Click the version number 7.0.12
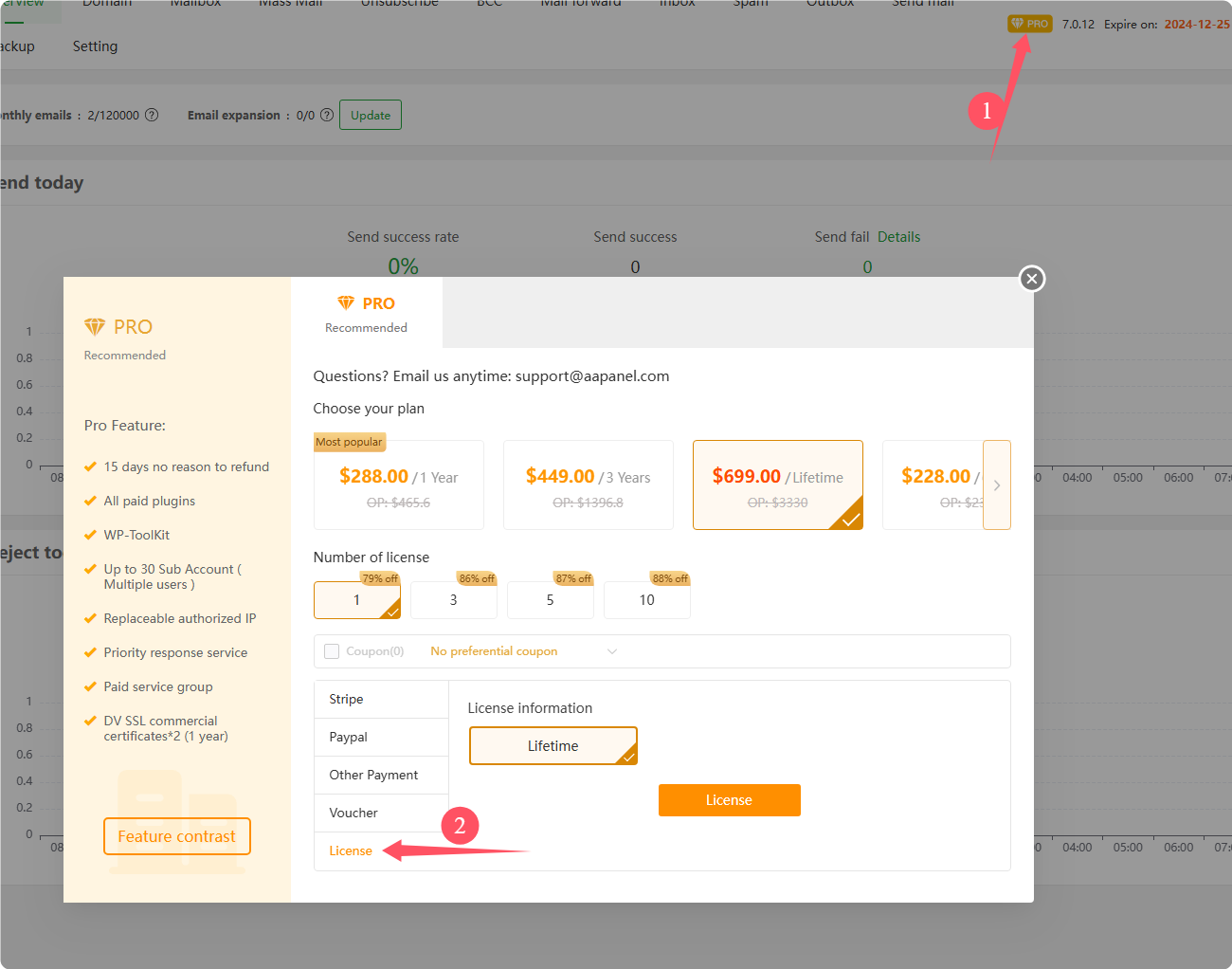Image resolution: width=1232 pixels, height=969 pixels. tap(1078, 25)
